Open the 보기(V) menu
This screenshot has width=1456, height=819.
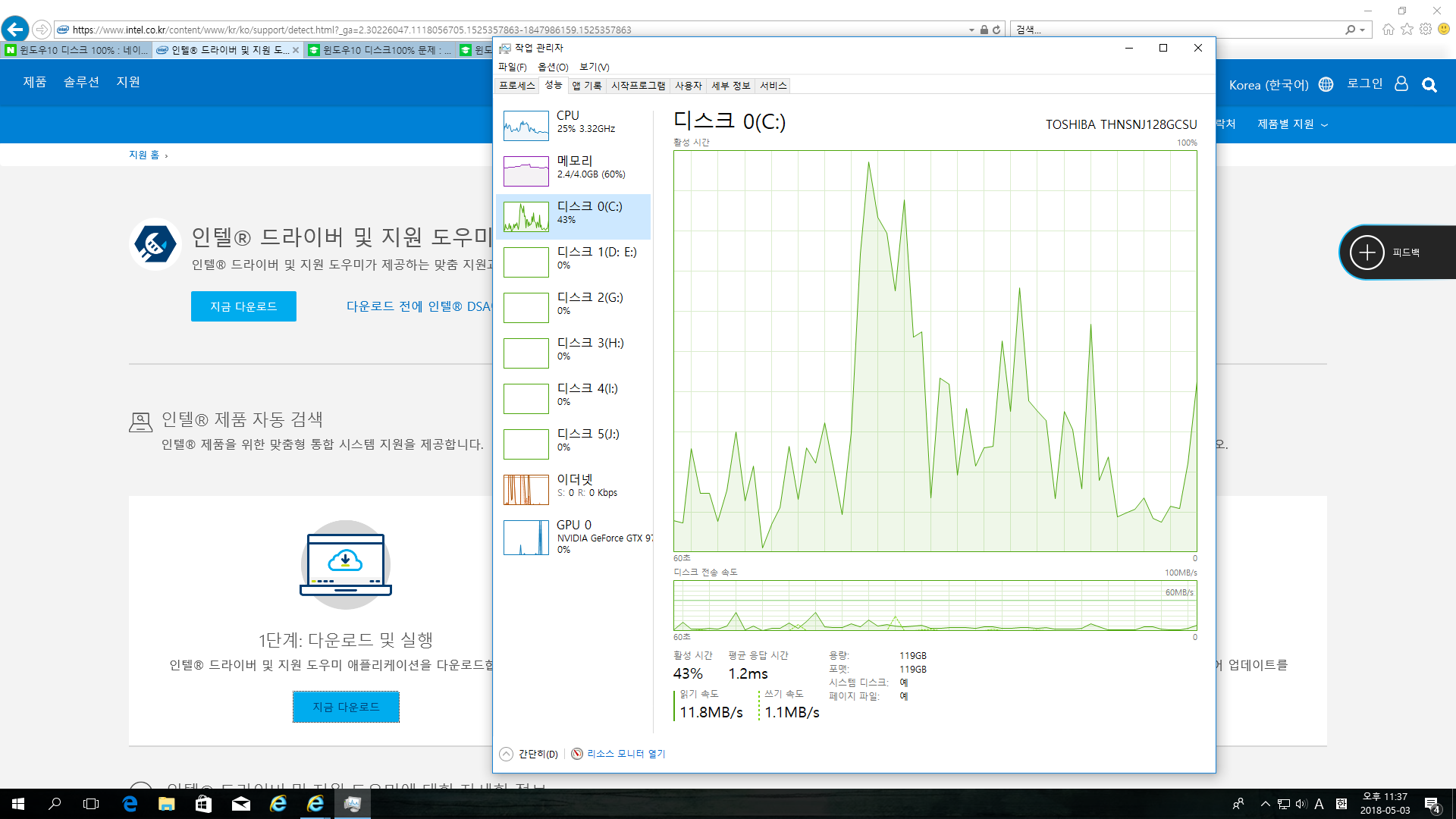tap(594, 67)
